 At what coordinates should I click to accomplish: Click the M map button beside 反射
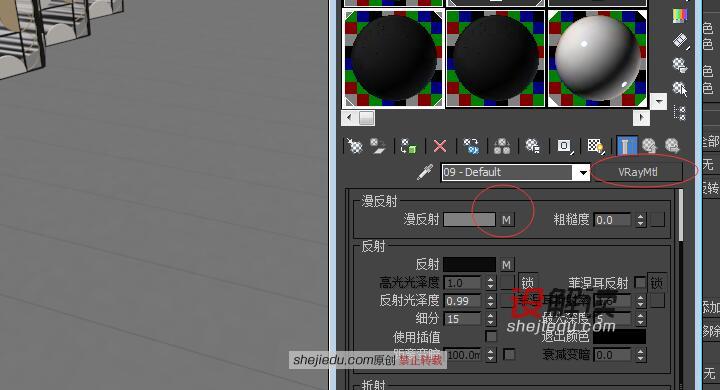point(506,265)
